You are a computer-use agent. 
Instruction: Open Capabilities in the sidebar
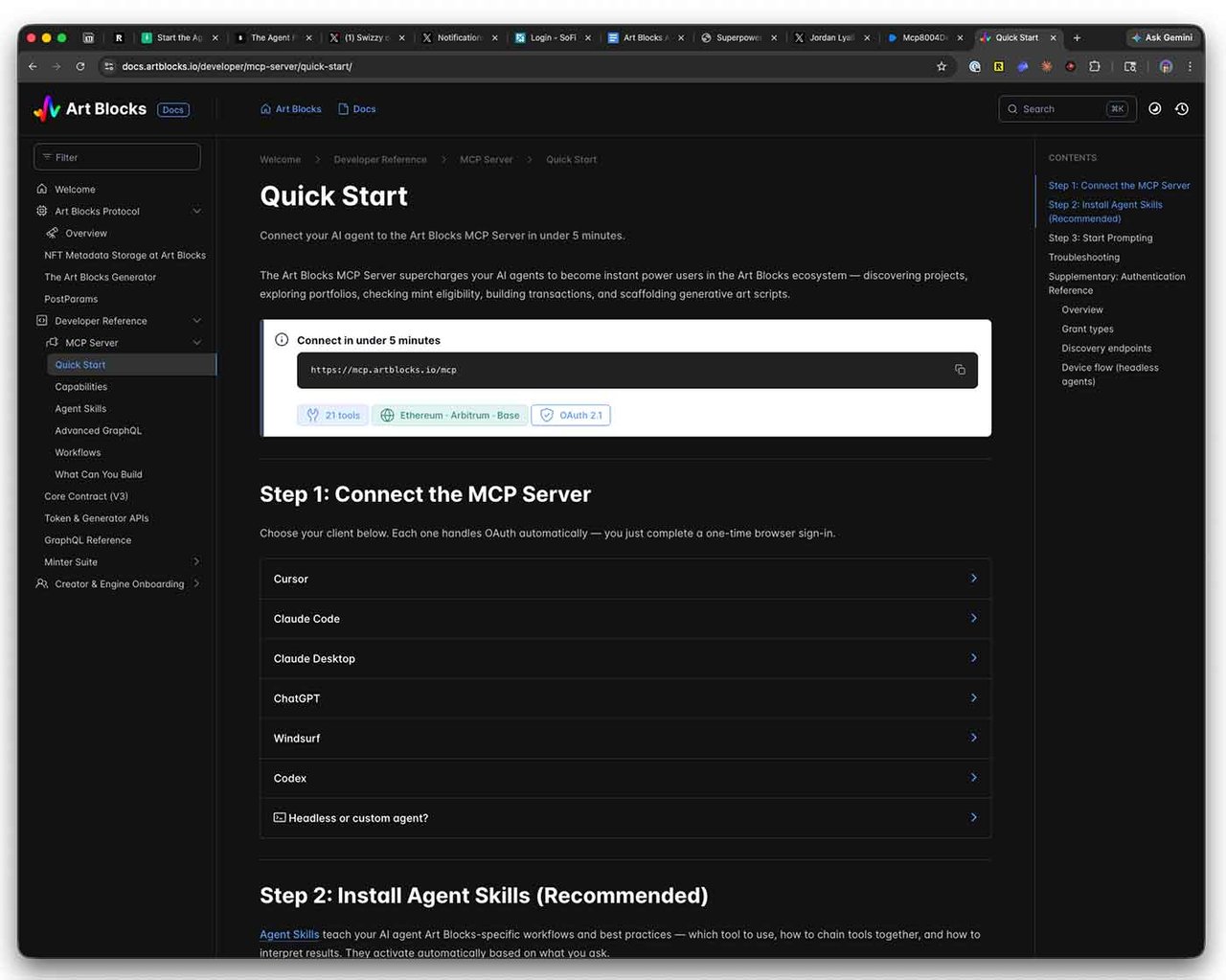click(81, 387)
